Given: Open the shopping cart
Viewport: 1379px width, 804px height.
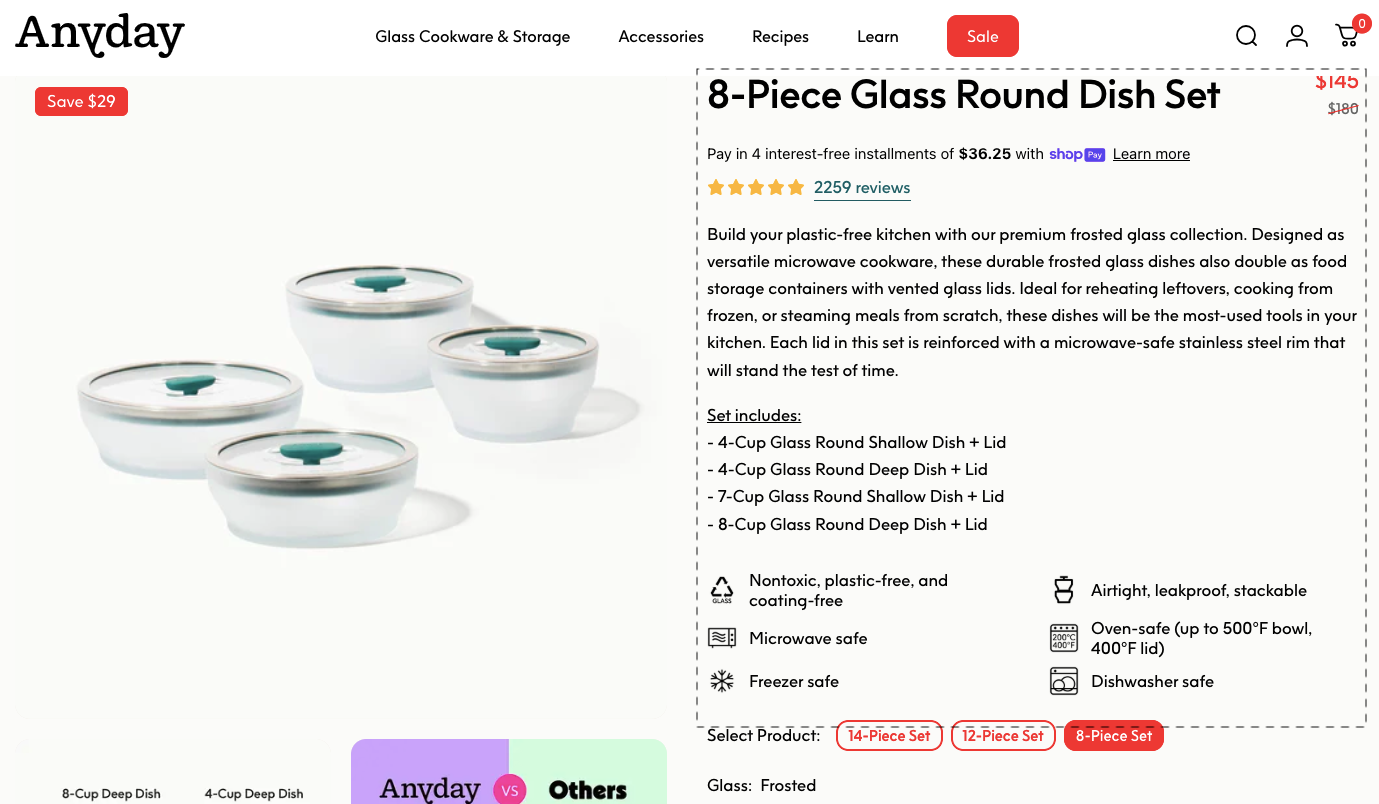Looking at the screenshot, I should [x=1346, y=36].
